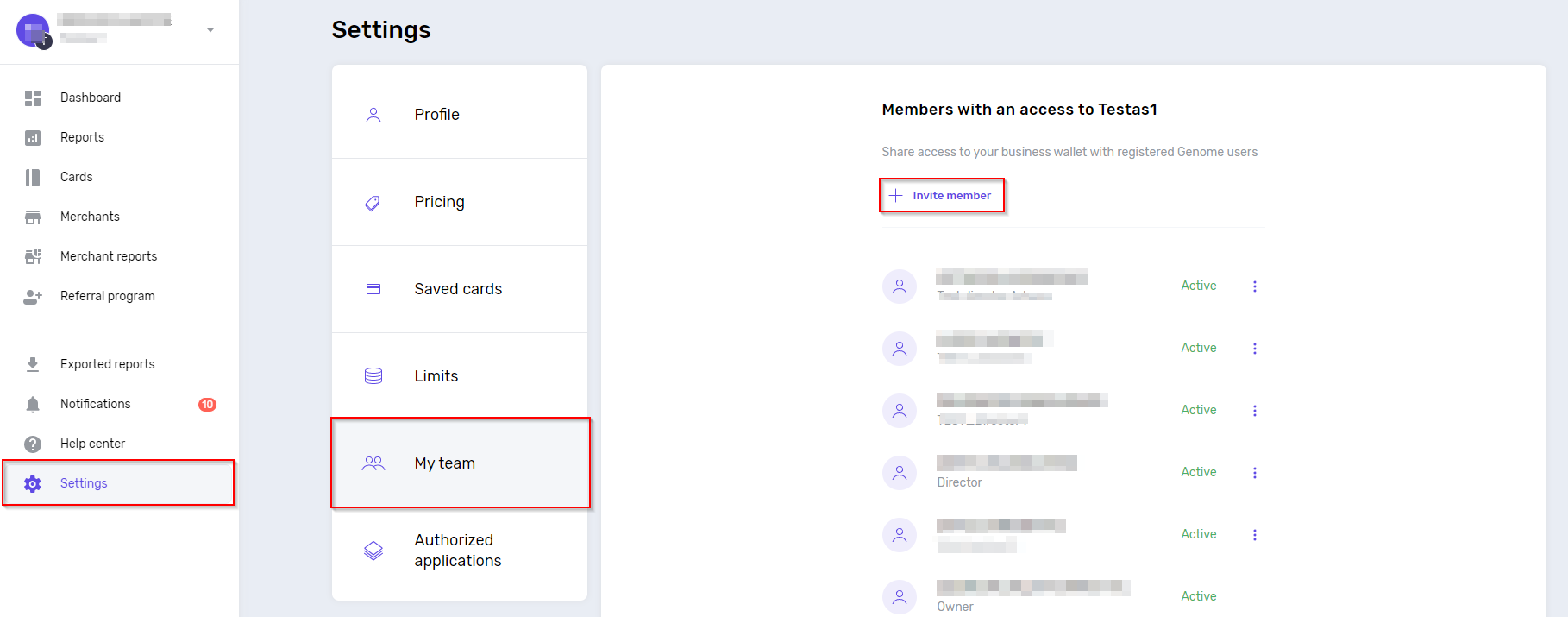Click the Saved cards card icon
This screenshot has height=617, width=1568.
[x=373, y=289]
